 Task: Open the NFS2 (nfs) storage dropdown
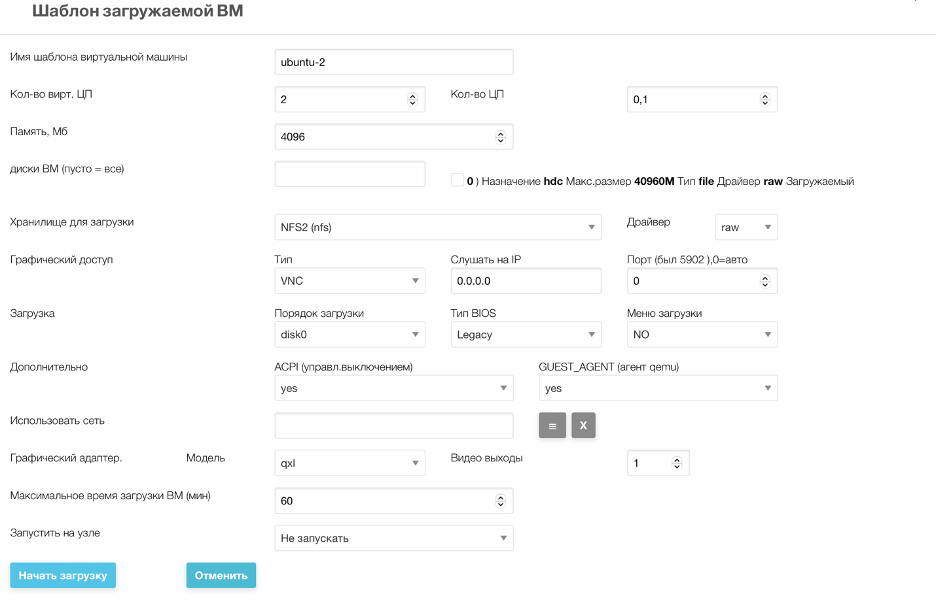click(x=438, y=227)
